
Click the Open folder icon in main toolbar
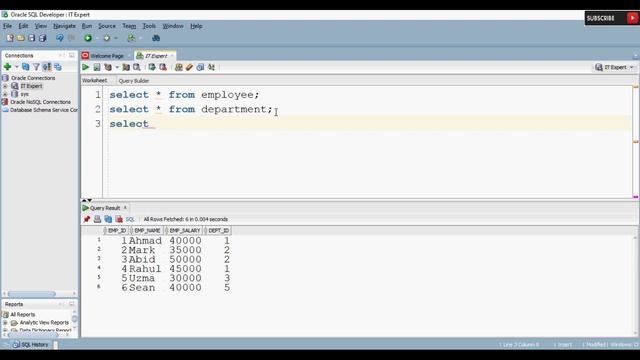(x=20, y=38)
